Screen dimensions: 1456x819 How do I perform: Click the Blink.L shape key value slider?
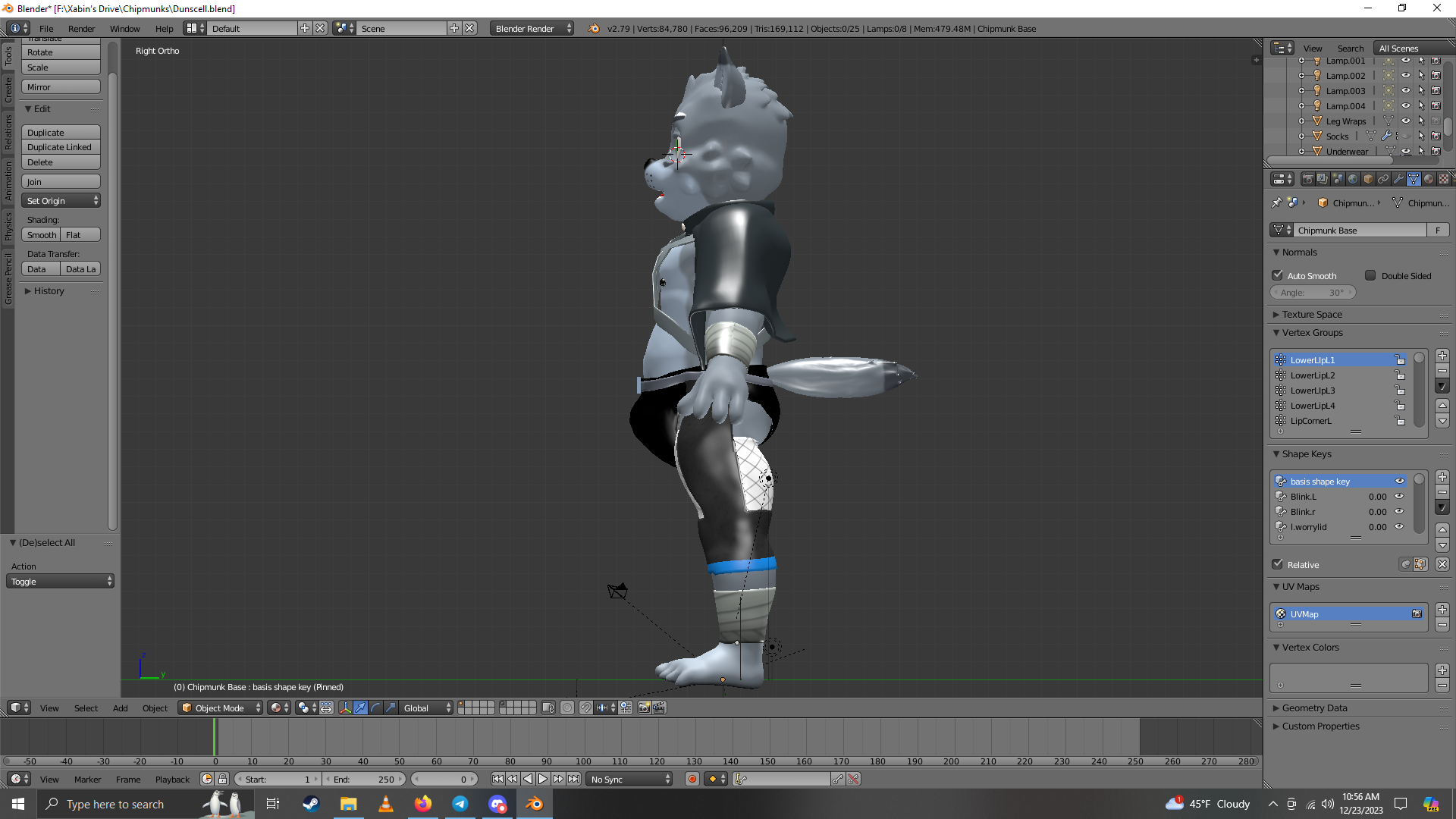tap(1376, 497)
